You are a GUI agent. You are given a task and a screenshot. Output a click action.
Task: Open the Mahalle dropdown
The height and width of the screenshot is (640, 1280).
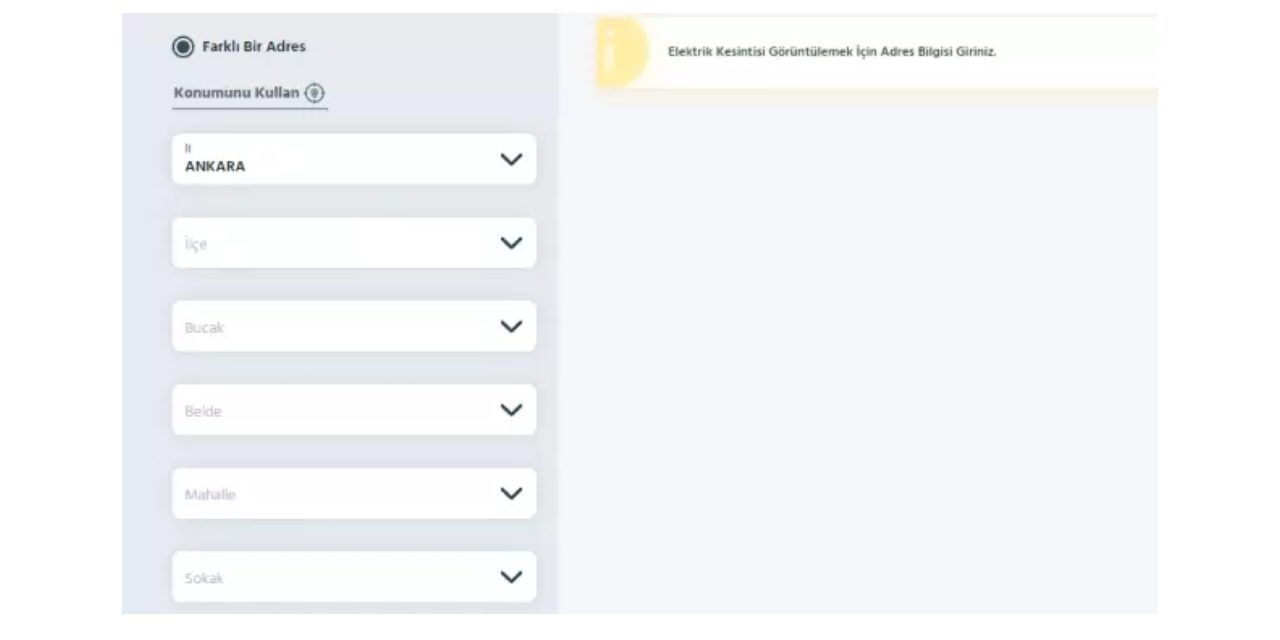[x=354, y=494]
